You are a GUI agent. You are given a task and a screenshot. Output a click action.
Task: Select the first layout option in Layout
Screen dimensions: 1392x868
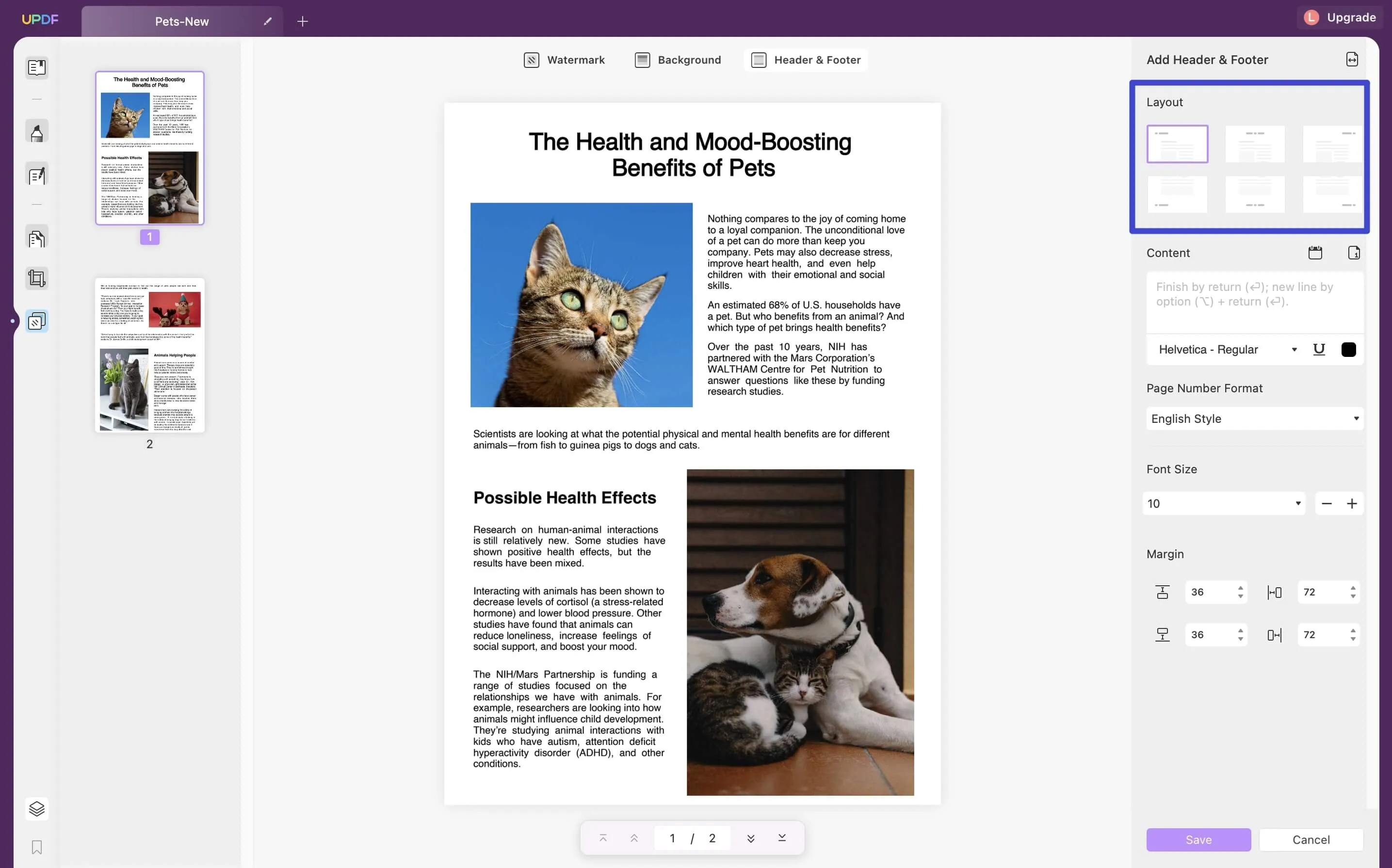coord(1177,144)
